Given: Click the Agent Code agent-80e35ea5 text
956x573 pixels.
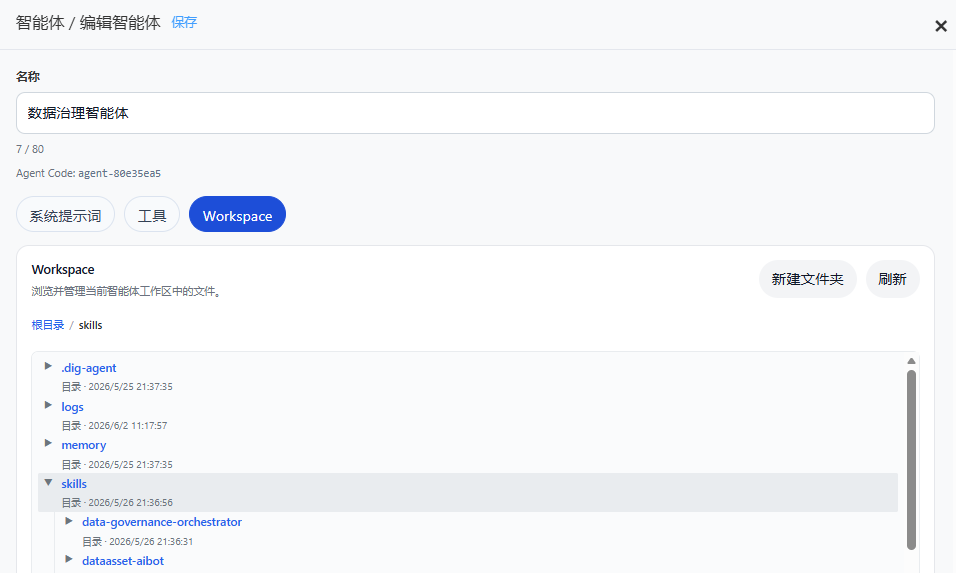Looking at the screenshot, I should [88, 173].
